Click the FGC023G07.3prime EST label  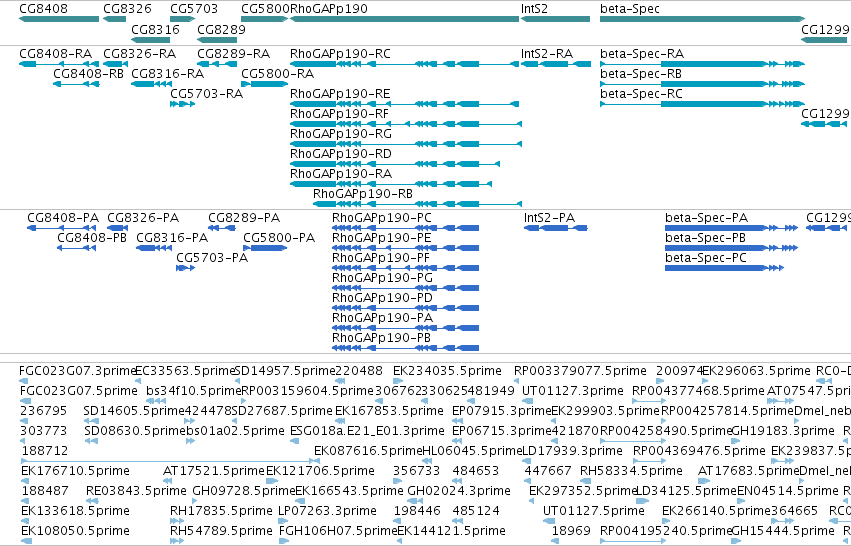[x=77, y=371]
